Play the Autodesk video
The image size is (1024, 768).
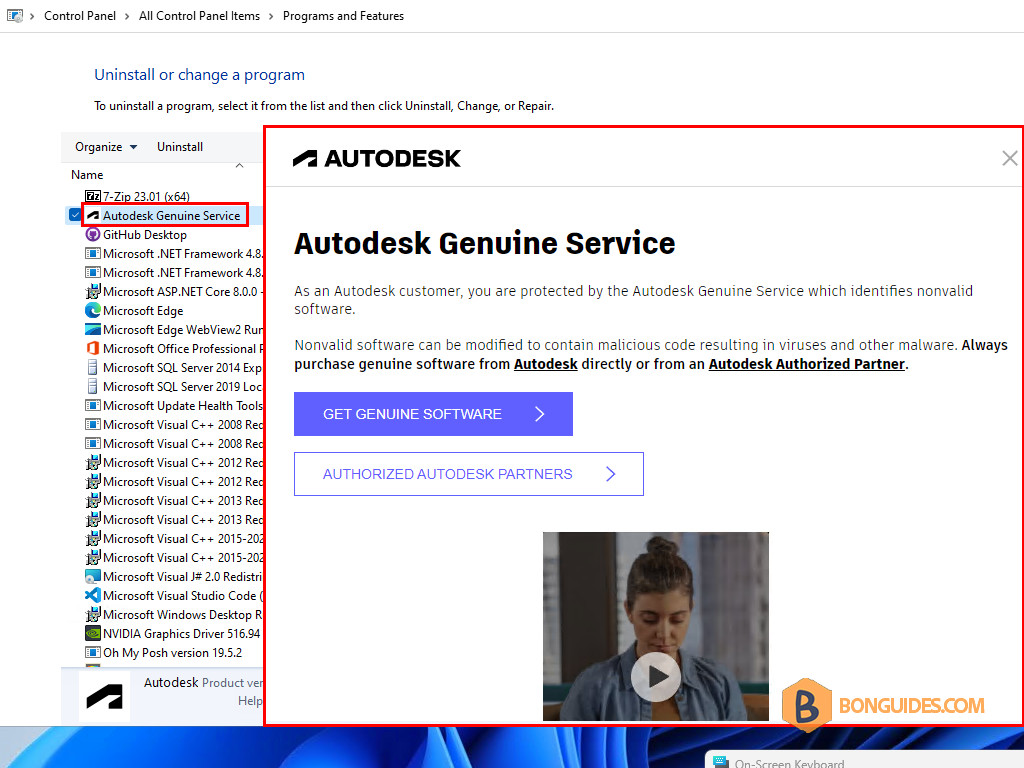tap(656, 677)
